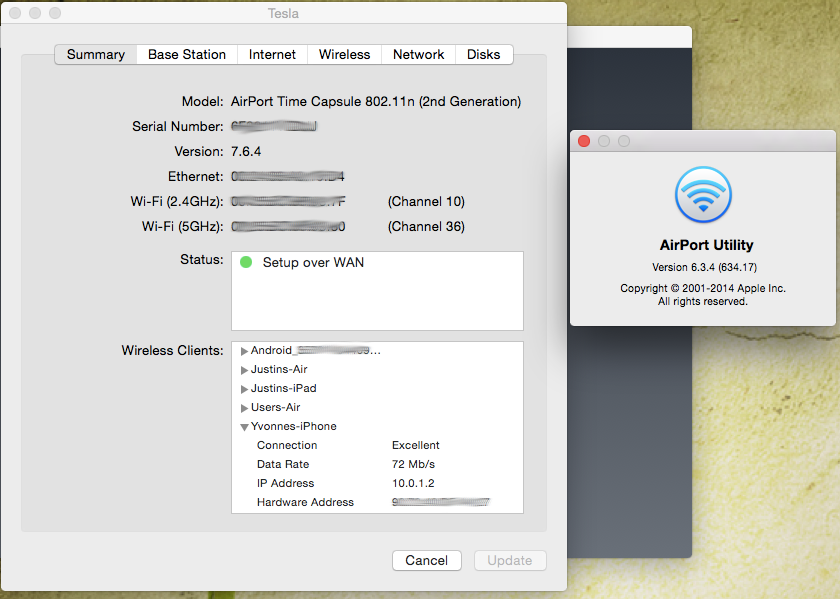This screenshot has height=599, width=840.
Task: Open the Network tab
Action: pyautogui.click(x=418, y=55)
